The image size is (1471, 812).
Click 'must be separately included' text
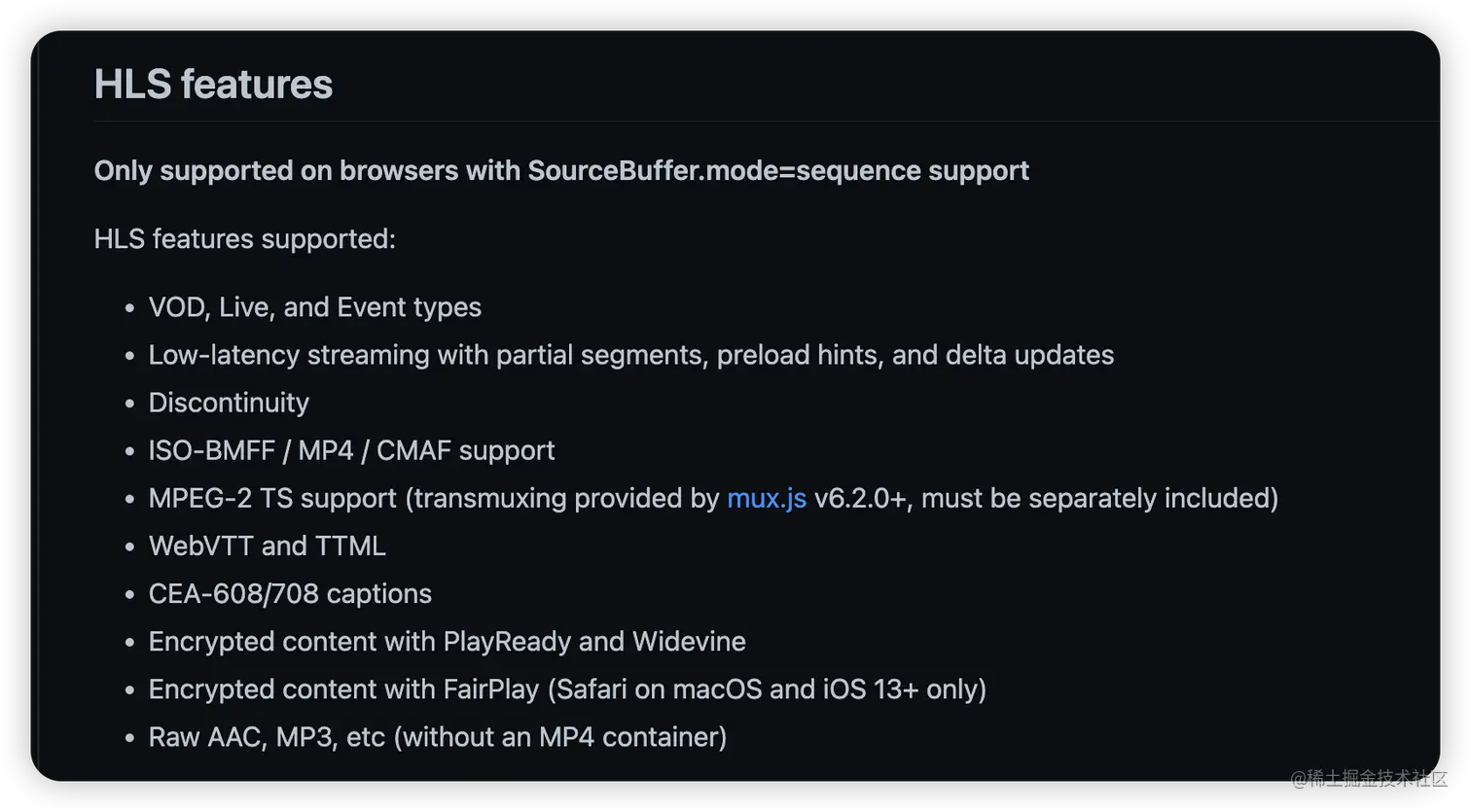click(x=1094, y=498)
